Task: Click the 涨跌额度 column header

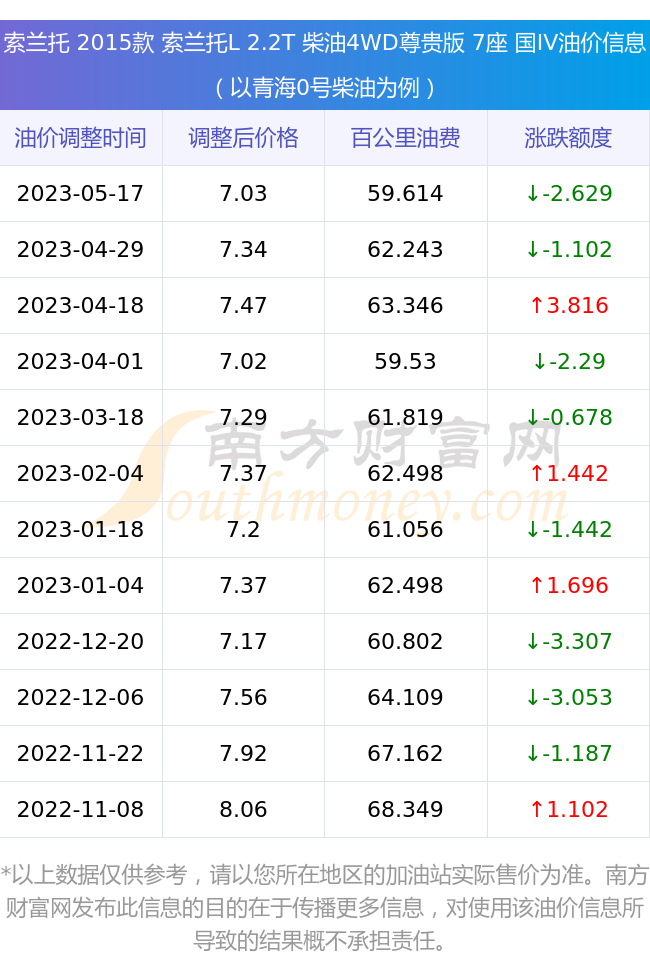Action: point(568,138)
